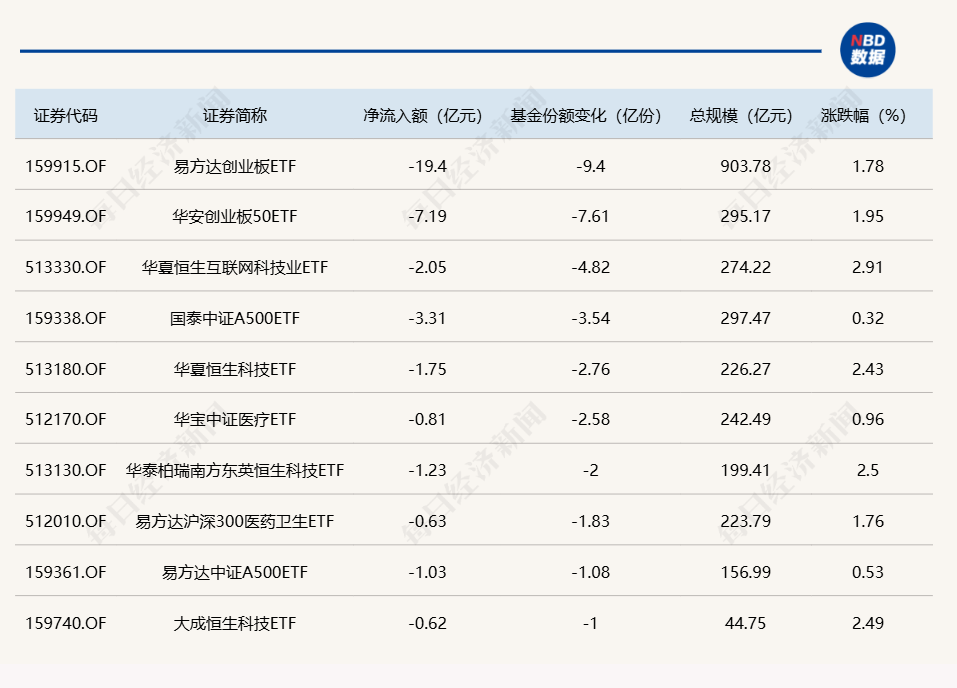Select 华宝中证医疗ETF fund name
Screen dimensions: 957x688
[x=235, y=420]
